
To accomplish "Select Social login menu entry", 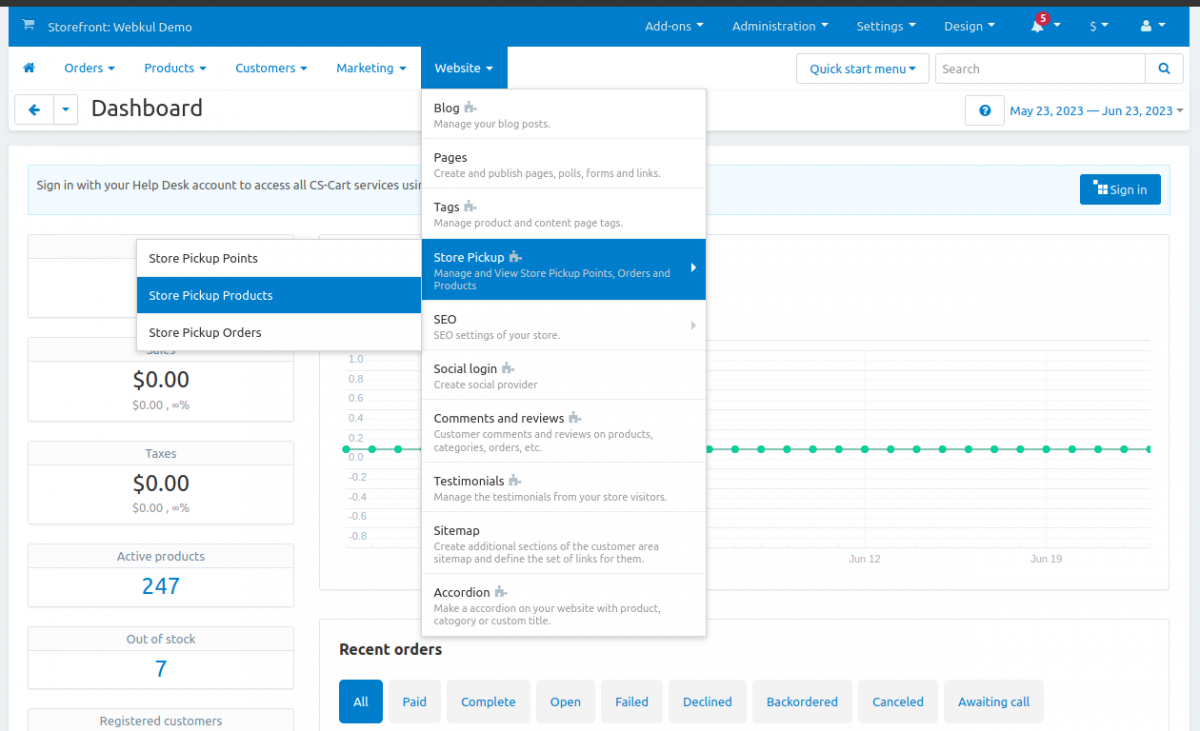I will pos(564,376).
